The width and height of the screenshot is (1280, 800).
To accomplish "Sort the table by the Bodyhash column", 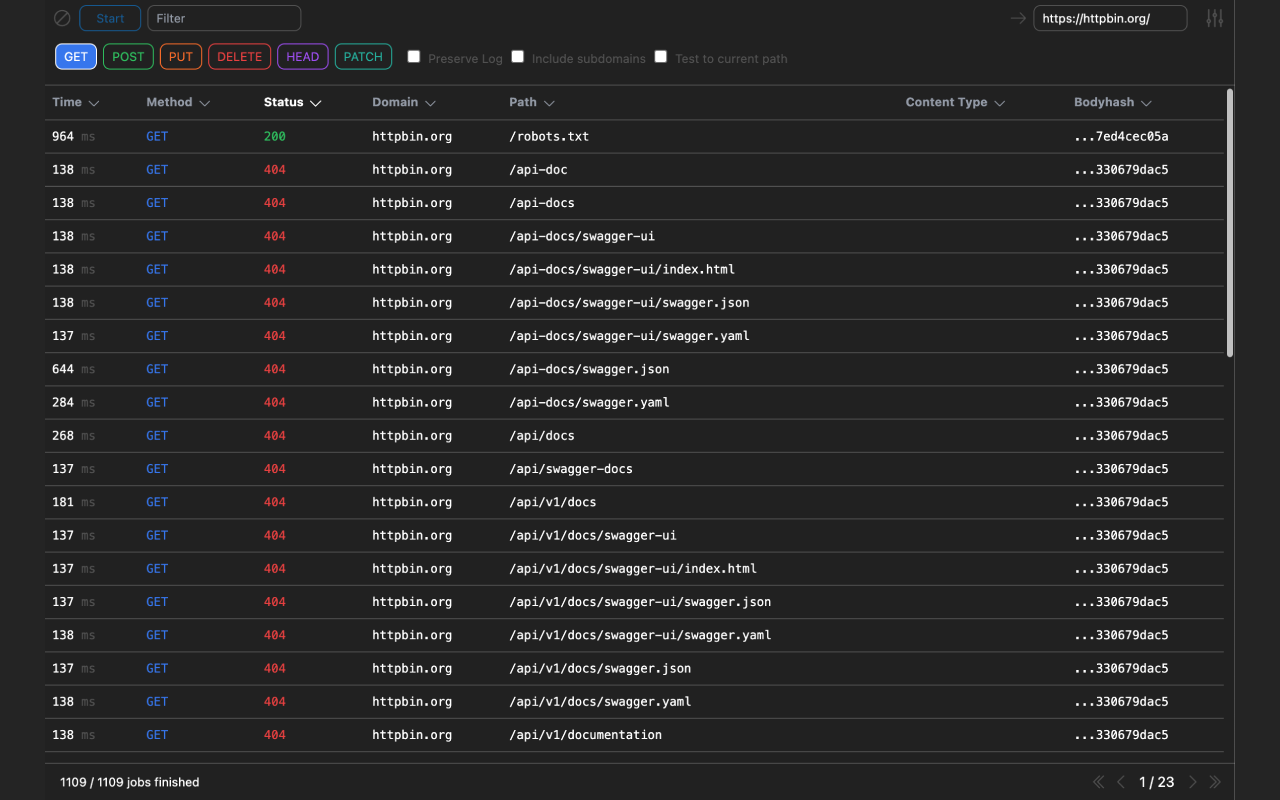I will tap(1113, 102).
